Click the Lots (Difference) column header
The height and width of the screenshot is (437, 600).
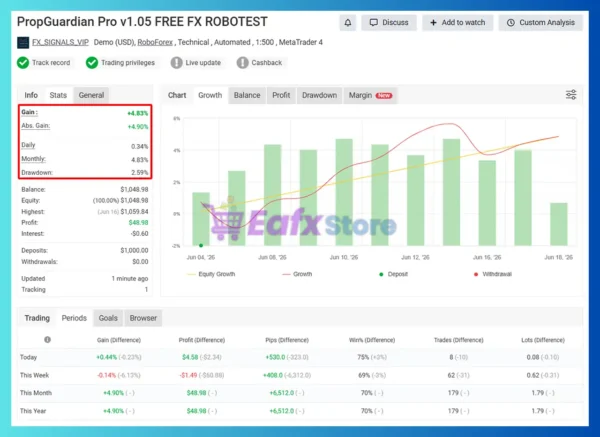pyautogui.click(x=543, y=340)
